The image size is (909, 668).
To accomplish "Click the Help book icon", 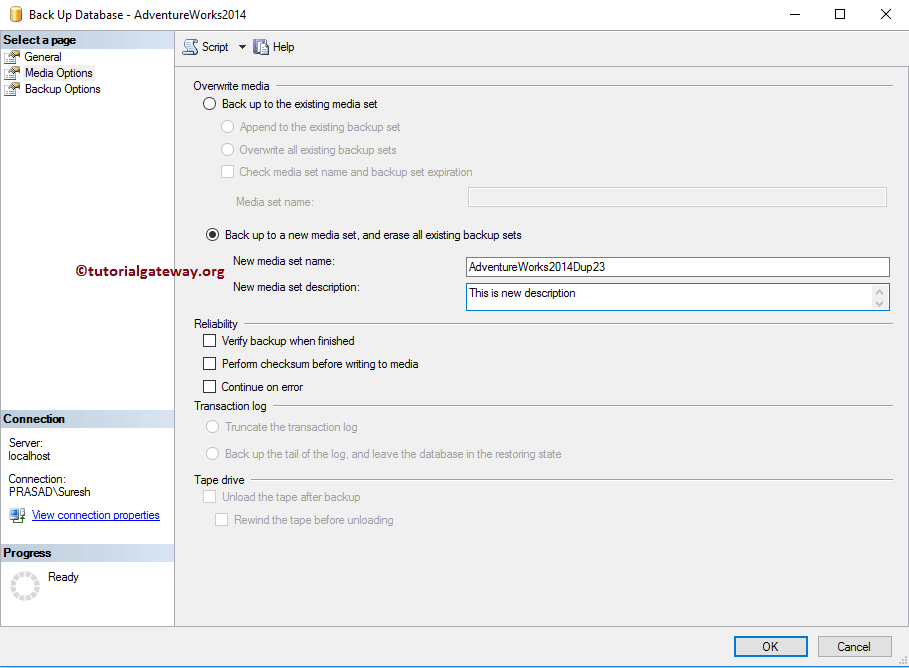I will pos(261,47).
